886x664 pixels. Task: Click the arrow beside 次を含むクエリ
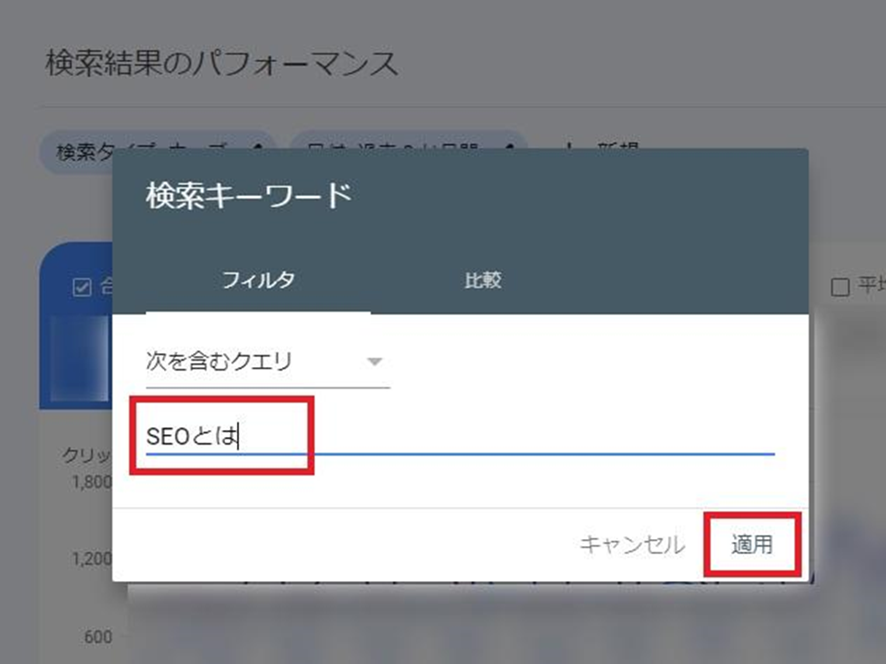pos(375,362)
